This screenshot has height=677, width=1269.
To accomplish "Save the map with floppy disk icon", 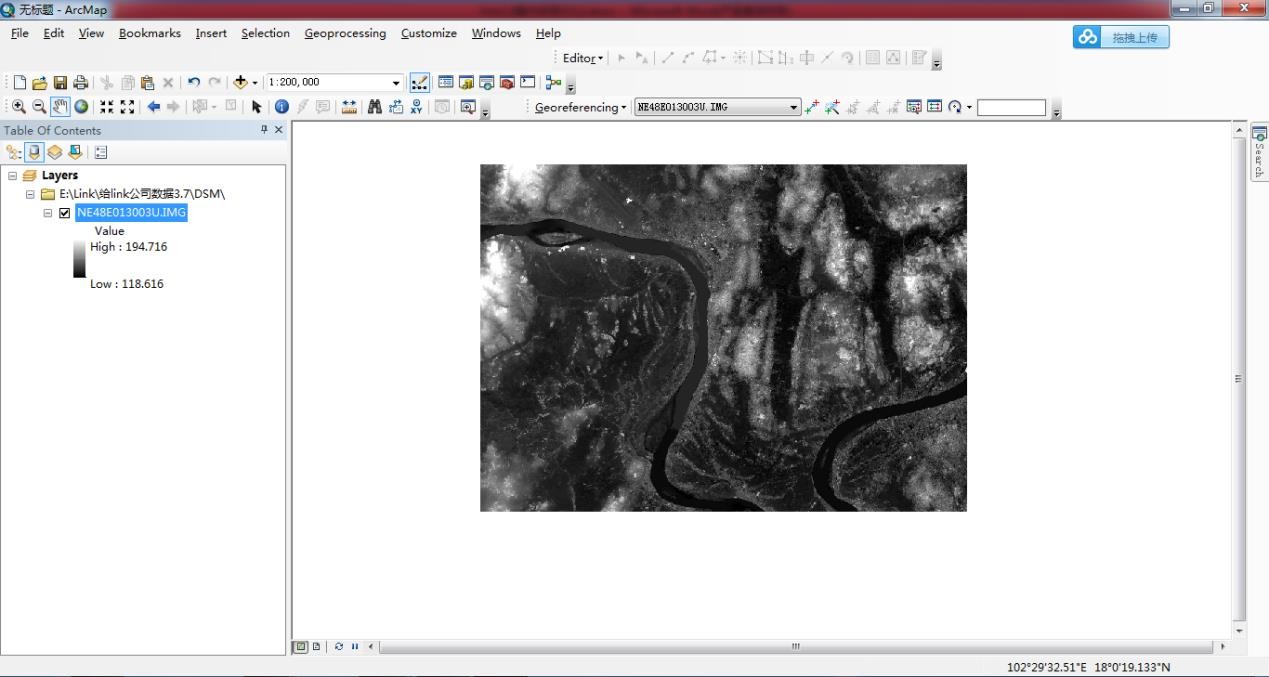I will click(60, 83).
